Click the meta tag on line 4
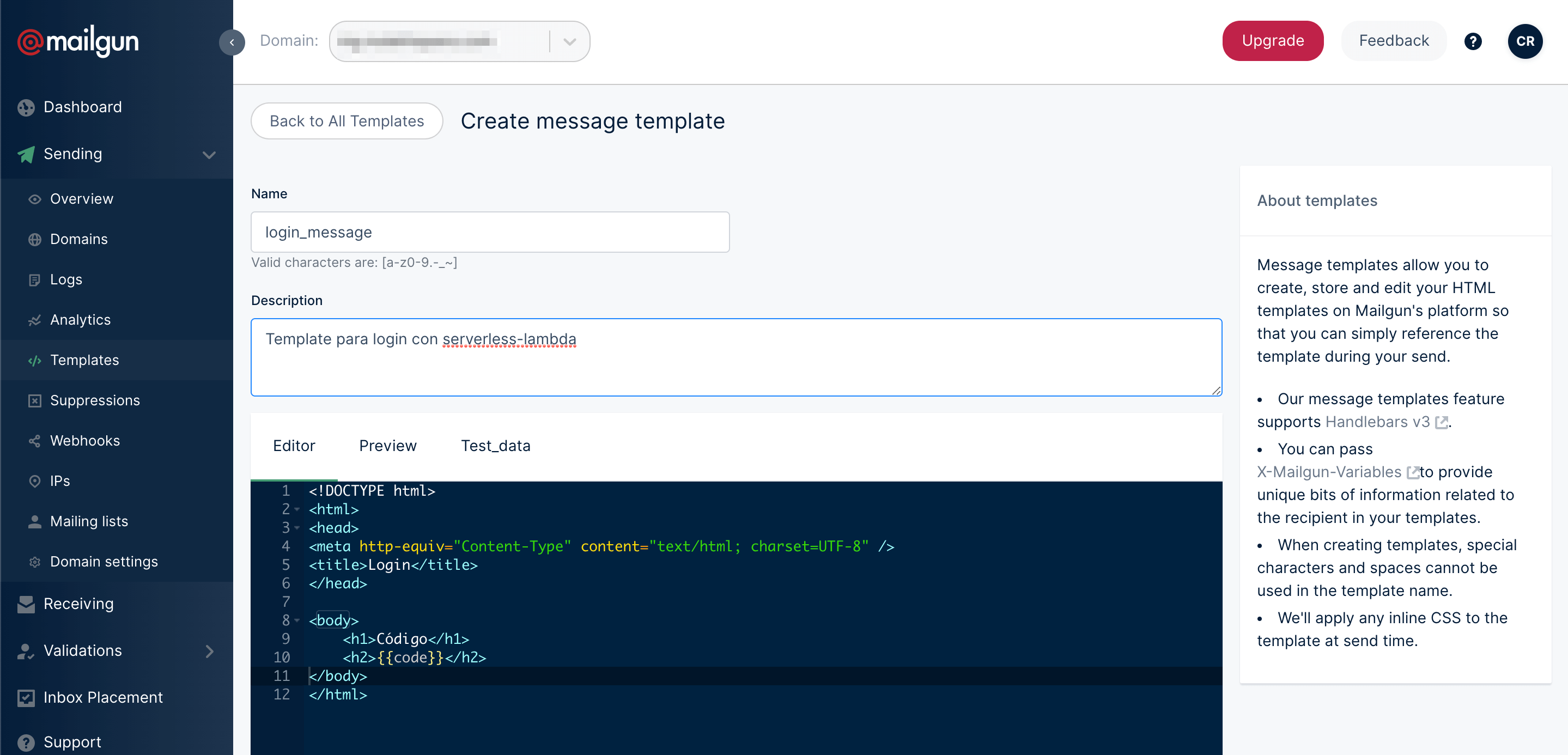The width and height of the screenshot is (1568, 755). [x=601, y=546]
